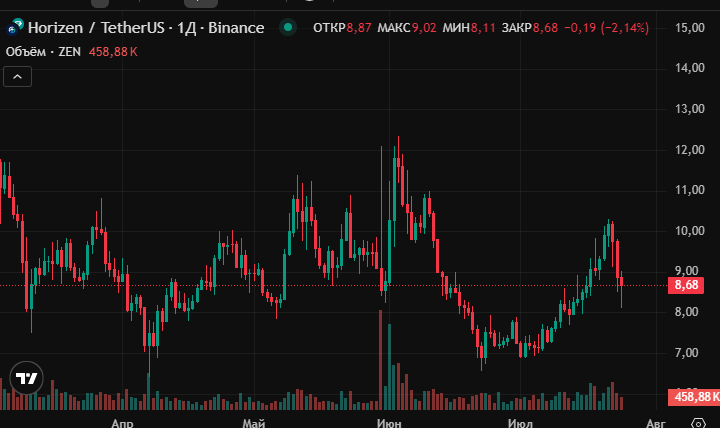The width and height of the screenshot is (720, 428).
Task: Open the Horizen / TetherUS symbol title
Action: click(x=146, y=28)
